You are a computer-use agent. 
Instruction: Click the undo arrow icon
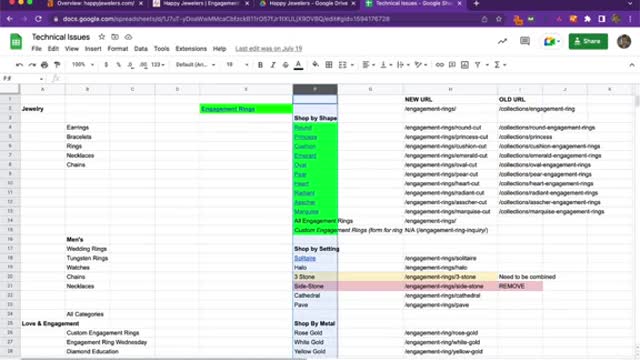pos(19,65)
